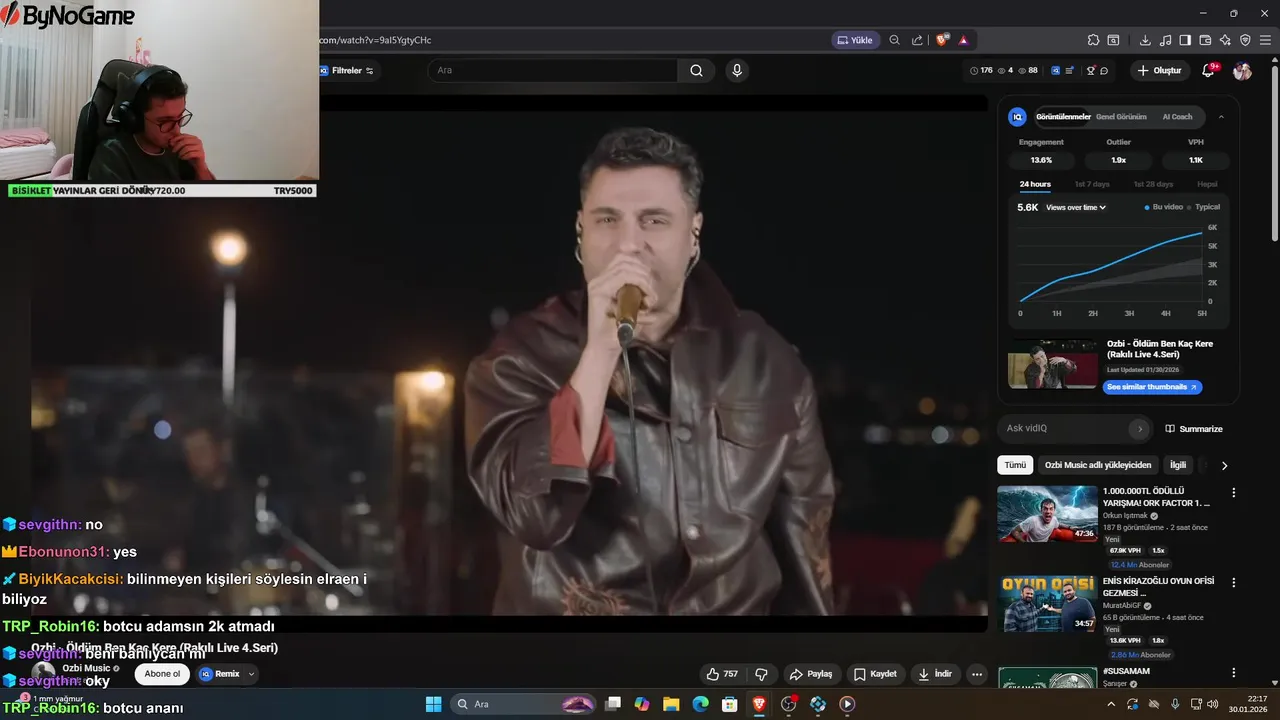Select the 1st 28 days time range
1280x720 pixels.
(x=1153, y=184)
